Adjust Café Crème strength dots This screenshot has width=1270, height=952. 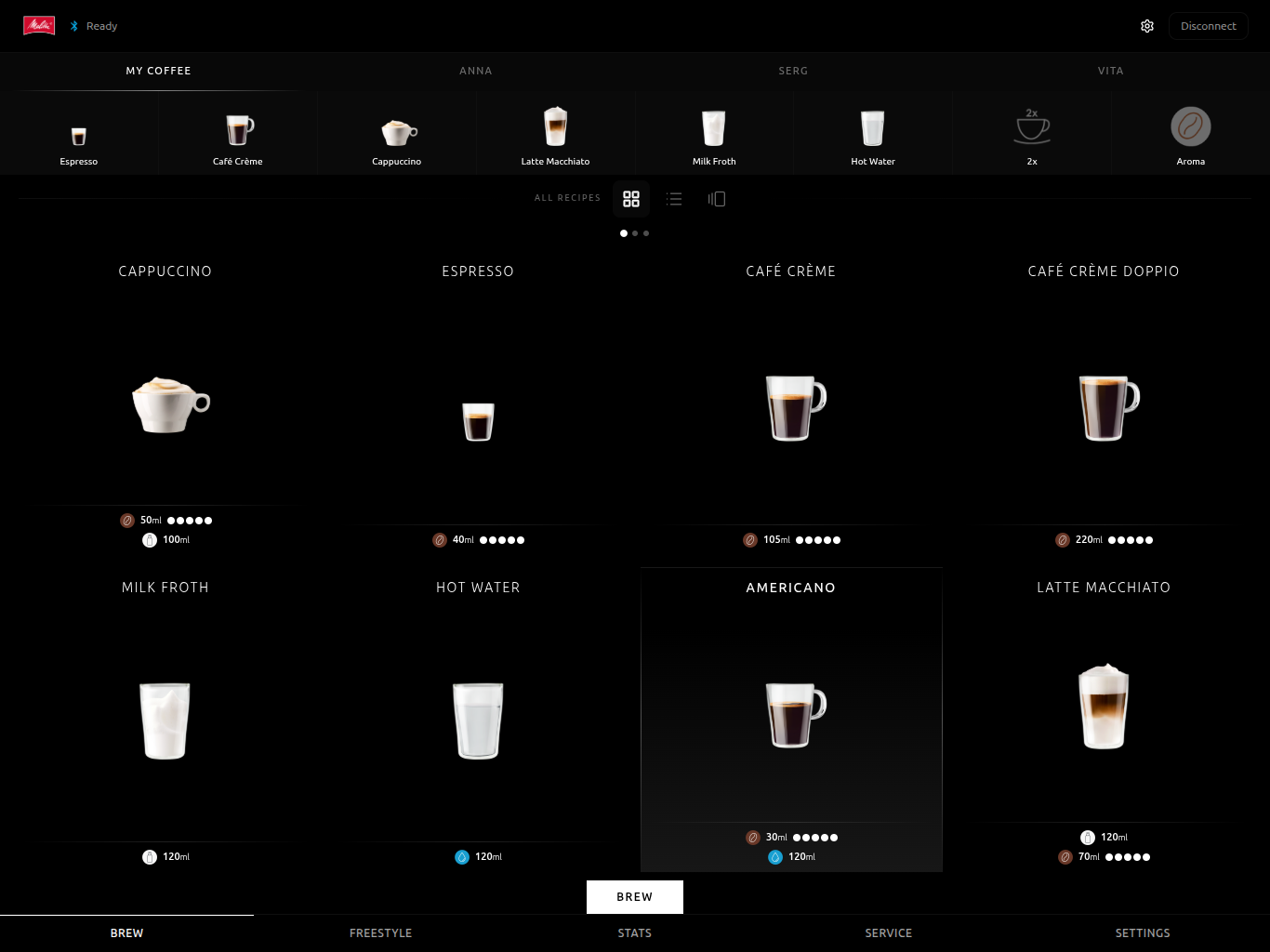tap(818, 540)
